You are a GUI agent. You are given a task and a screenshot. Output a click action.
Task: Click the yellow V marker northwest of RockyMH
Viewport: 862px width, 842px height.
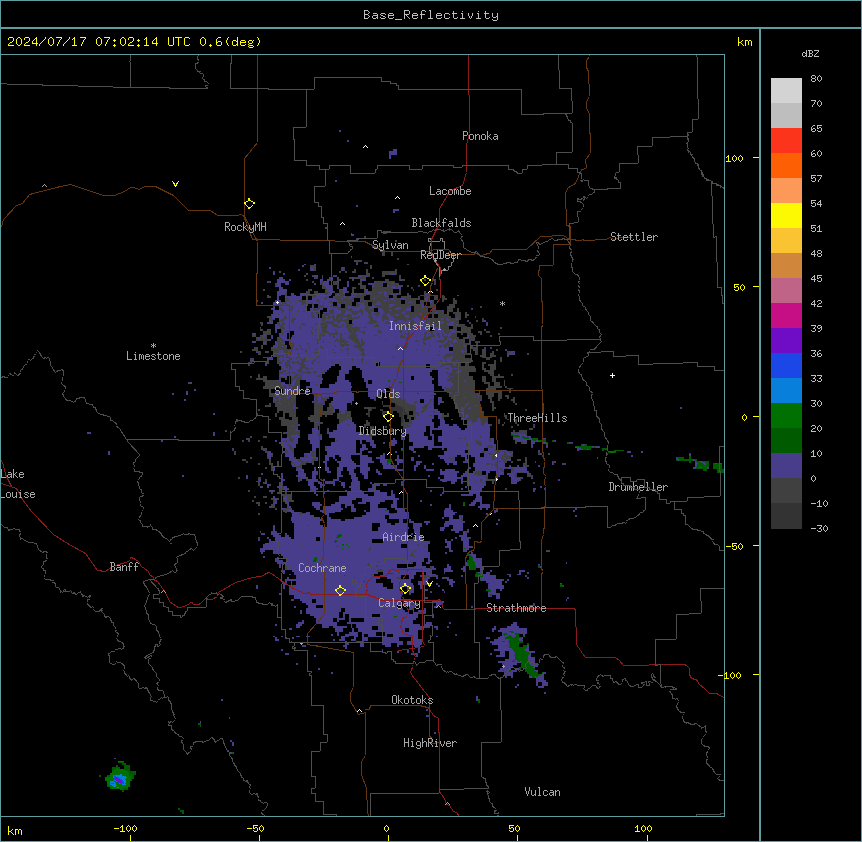175,184
